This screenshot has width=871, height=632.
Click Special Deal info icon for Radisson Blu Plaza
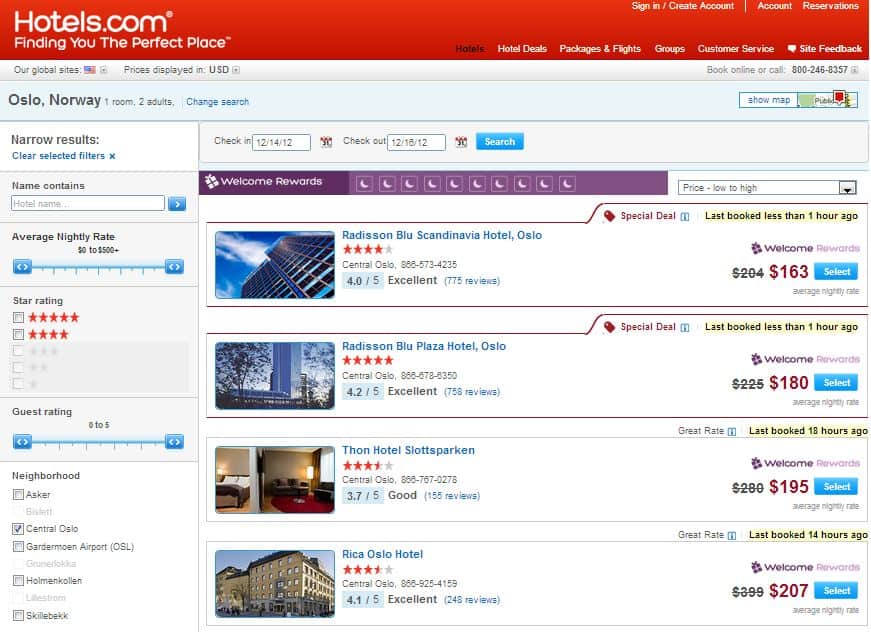[x=685, y=328]
